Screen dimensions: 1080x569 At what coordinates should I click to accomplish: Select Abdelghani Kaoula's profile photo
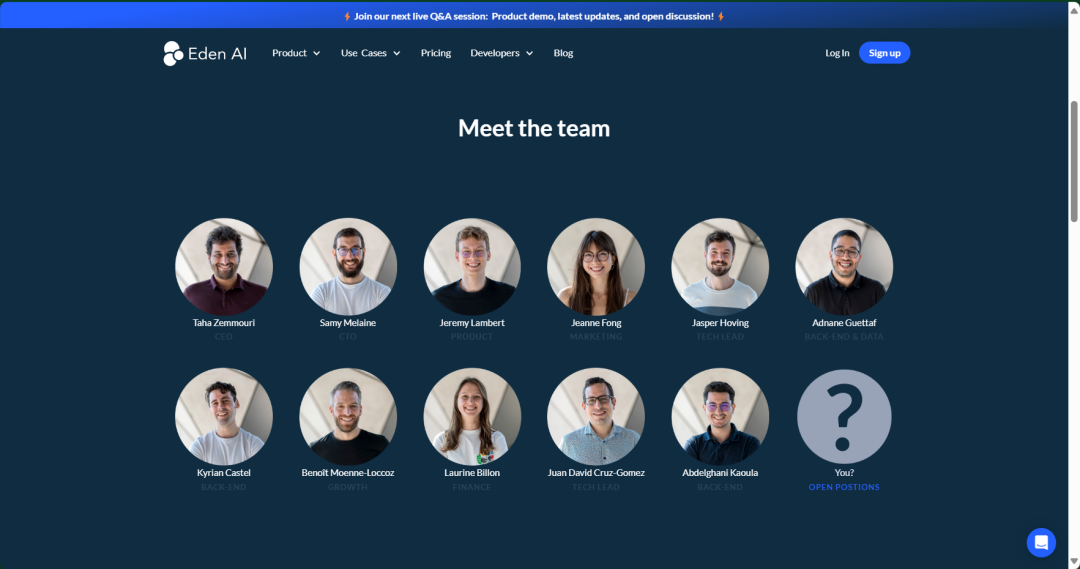(x=720, y=417)
